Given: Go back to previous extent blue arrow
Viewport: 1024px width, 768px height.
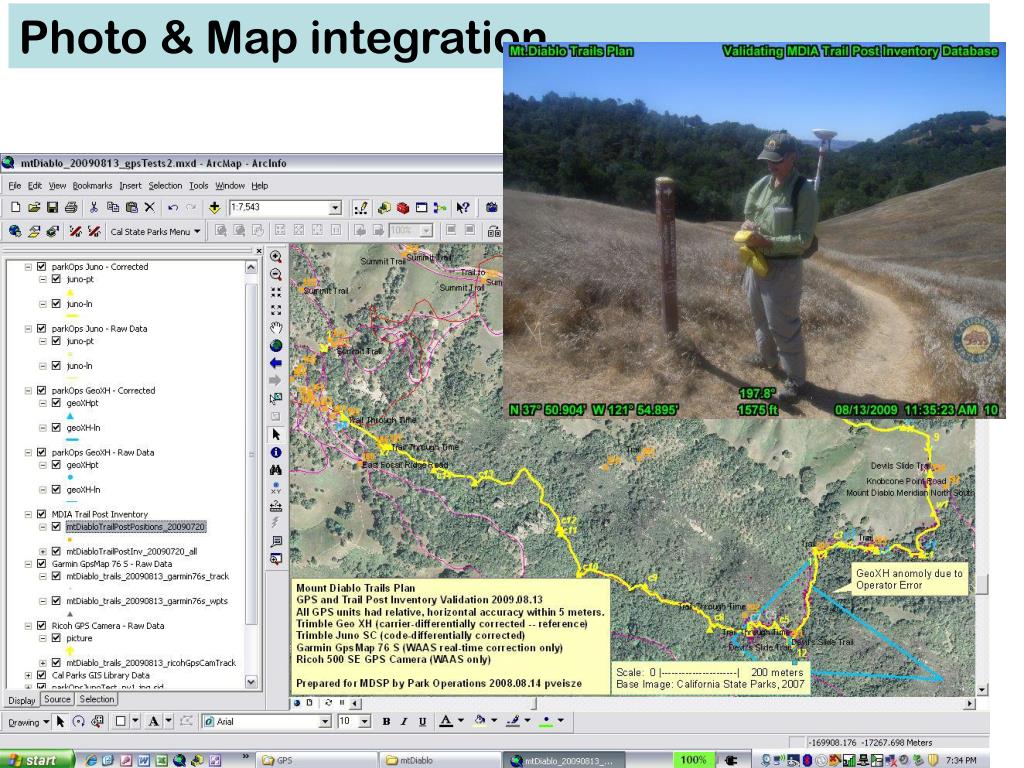Looking at the screenshot, I should click(x=276, y=362).
